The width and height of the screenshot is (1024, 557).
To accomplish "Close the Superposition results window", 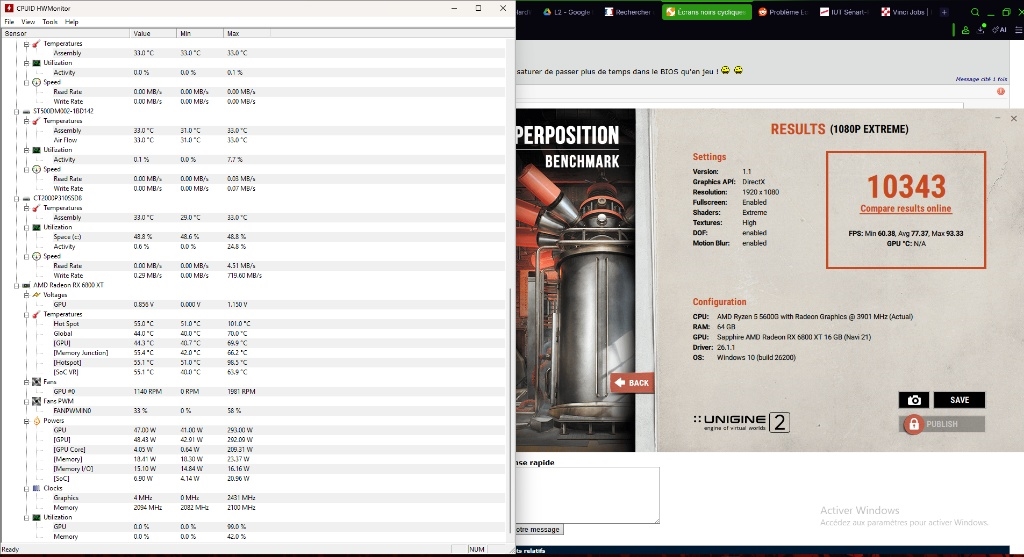I will point(1014,118).
